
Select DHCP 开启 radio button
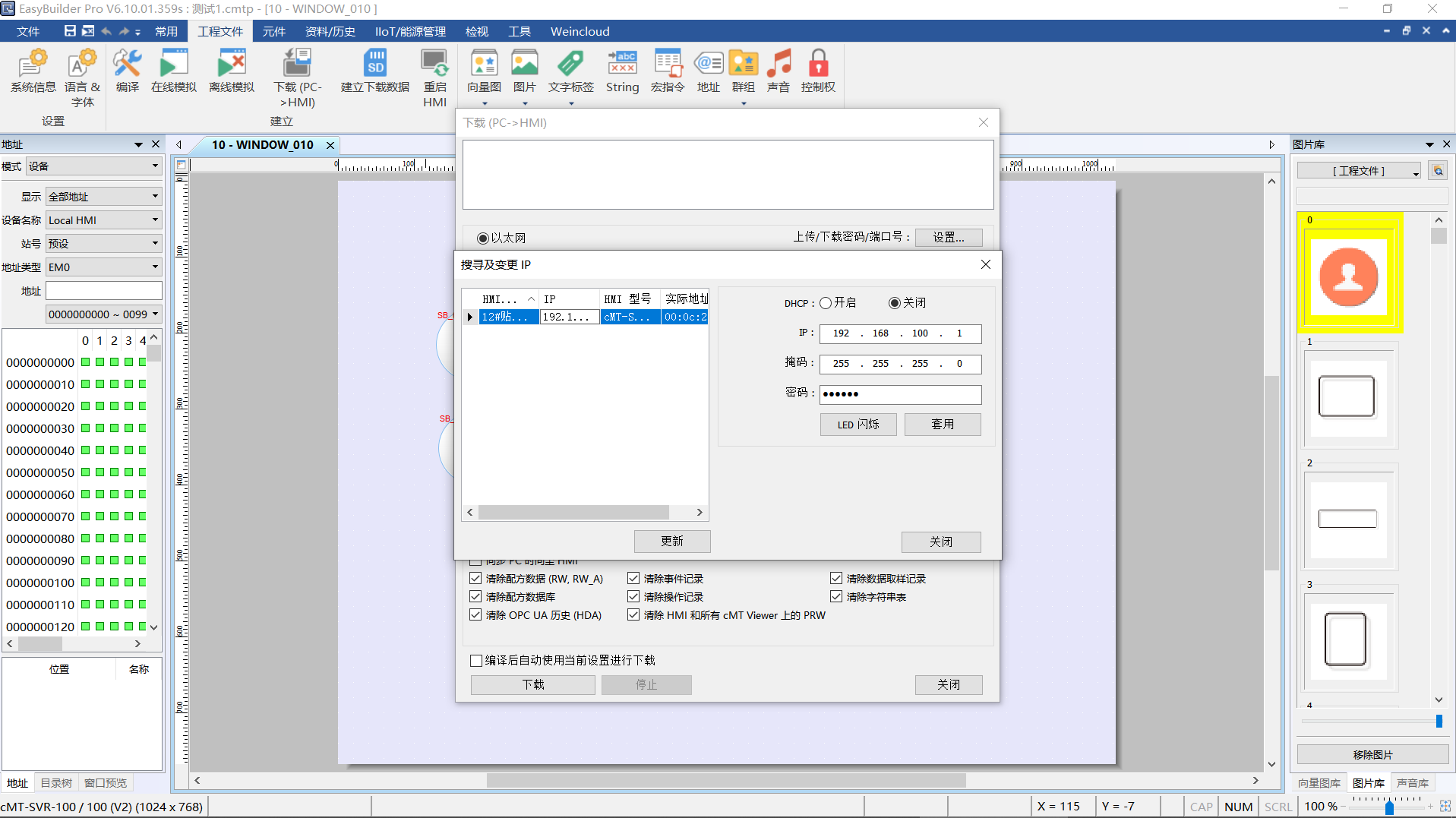pyautogui.click(x=826, y=303)
